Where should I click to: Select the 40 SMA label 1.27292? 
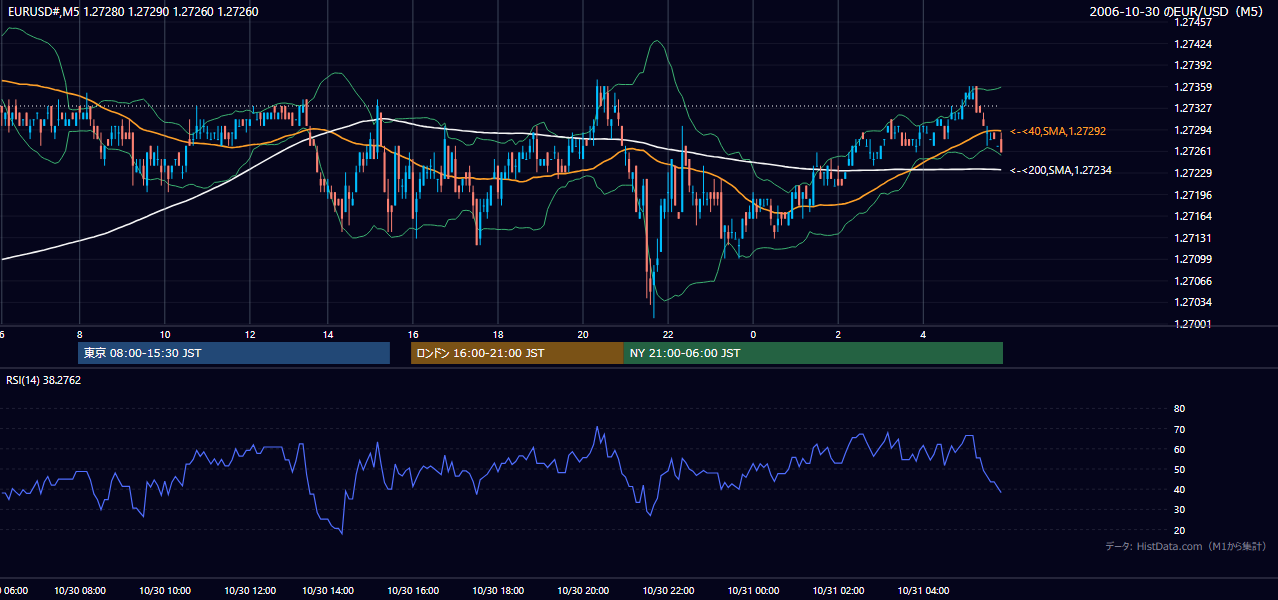[x=1058, y=131]
